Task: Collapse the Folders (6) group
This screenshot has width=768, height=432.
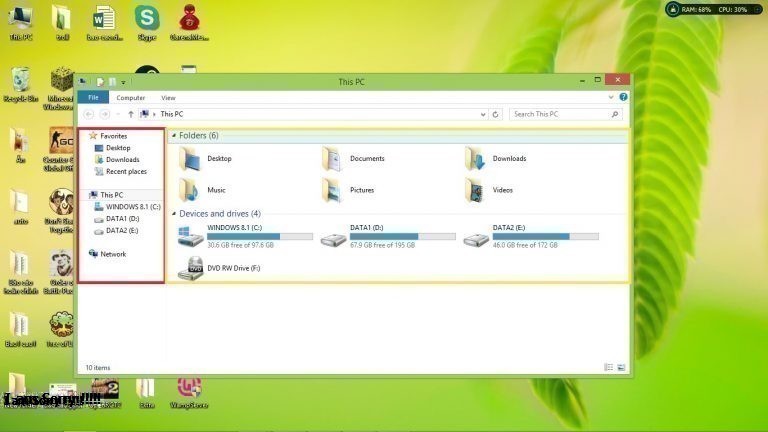Action: tap(174, 135)
